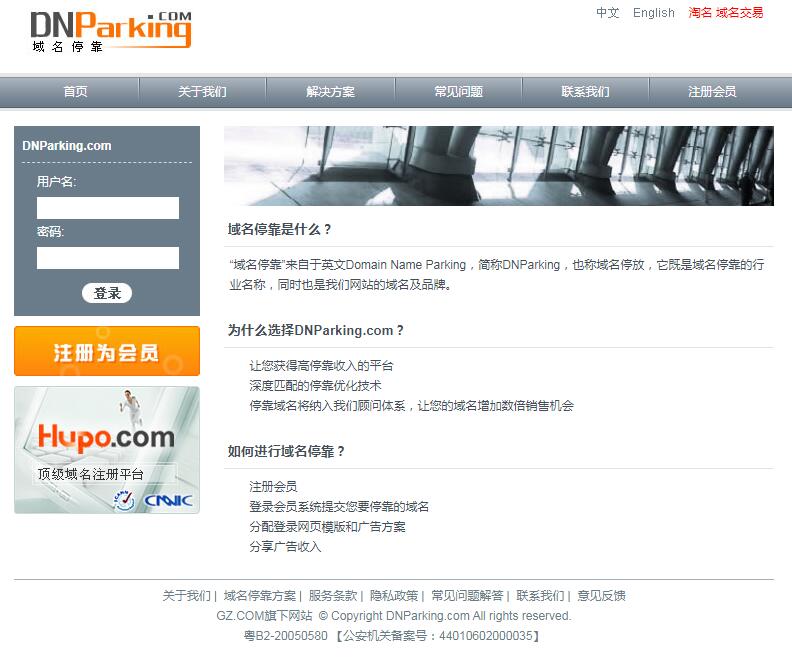
Task: Click the DNParking.com logo
Action: click(x=111, y=31)
